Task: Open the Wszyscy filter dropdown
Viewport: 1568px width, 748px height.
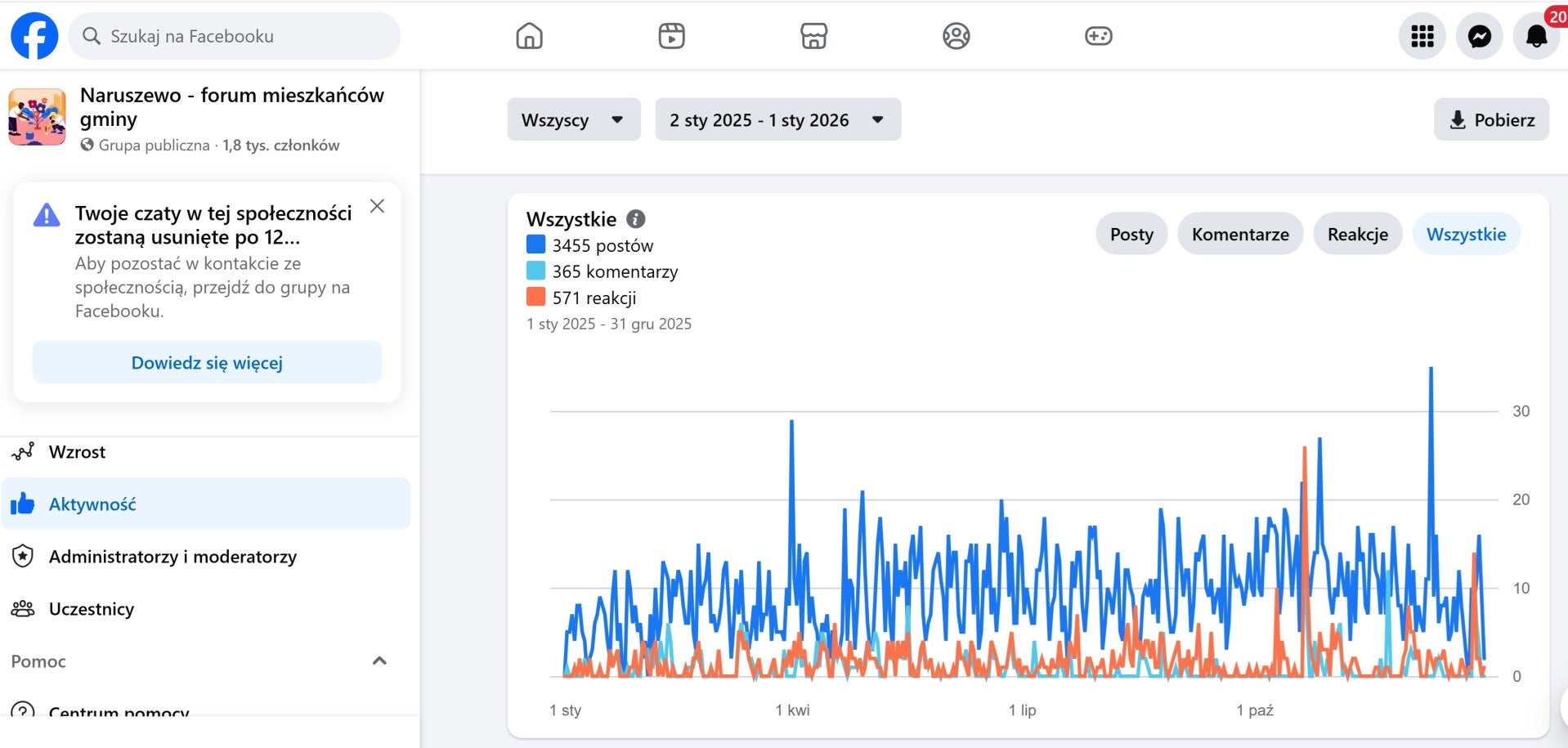Action: tap(573, 120)
